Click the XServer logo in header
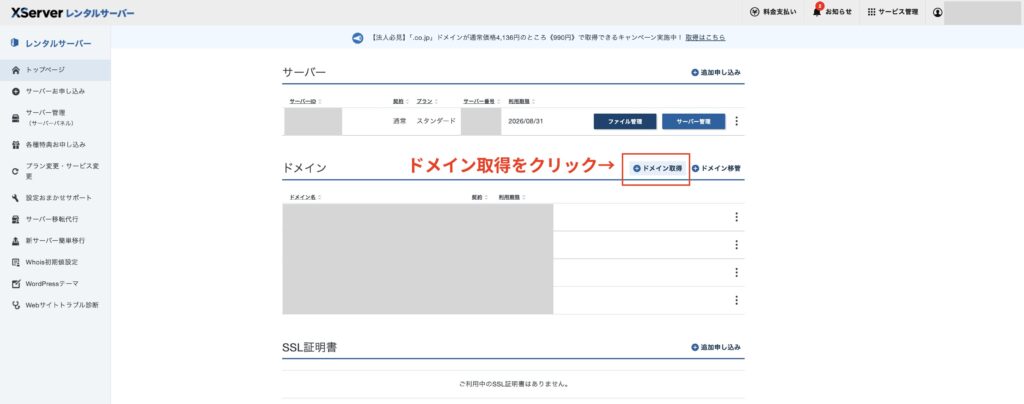 point(72,13)
